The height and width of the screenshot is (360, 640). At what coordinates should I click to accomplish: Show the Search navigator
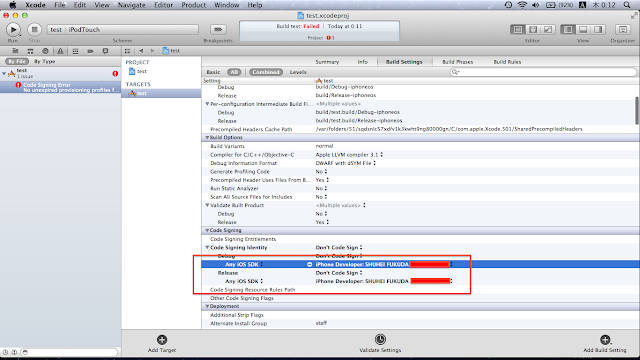point(45,51)
